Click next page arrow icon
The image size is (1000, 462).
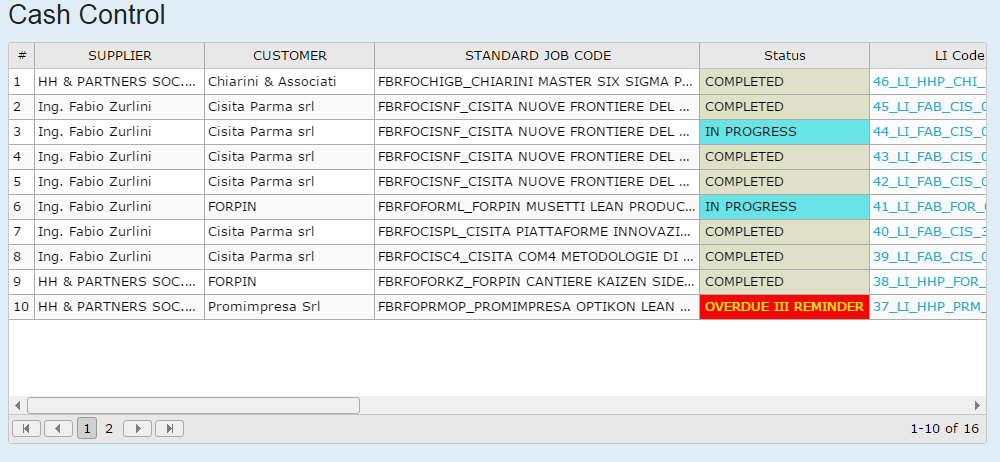(x=137, y=428)
